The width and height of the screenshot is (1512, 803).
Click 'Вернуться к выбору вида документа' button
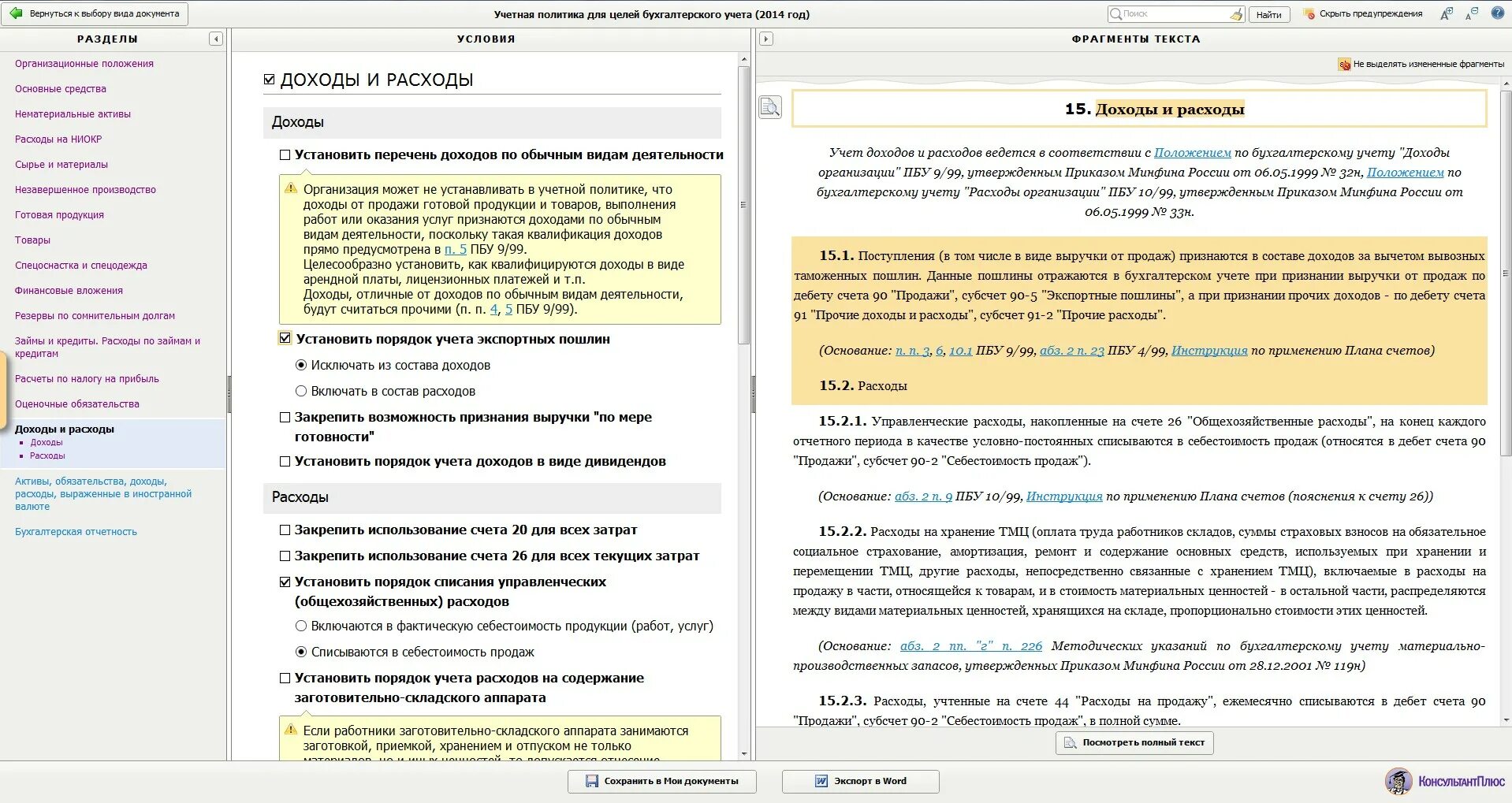click(95, 14)
